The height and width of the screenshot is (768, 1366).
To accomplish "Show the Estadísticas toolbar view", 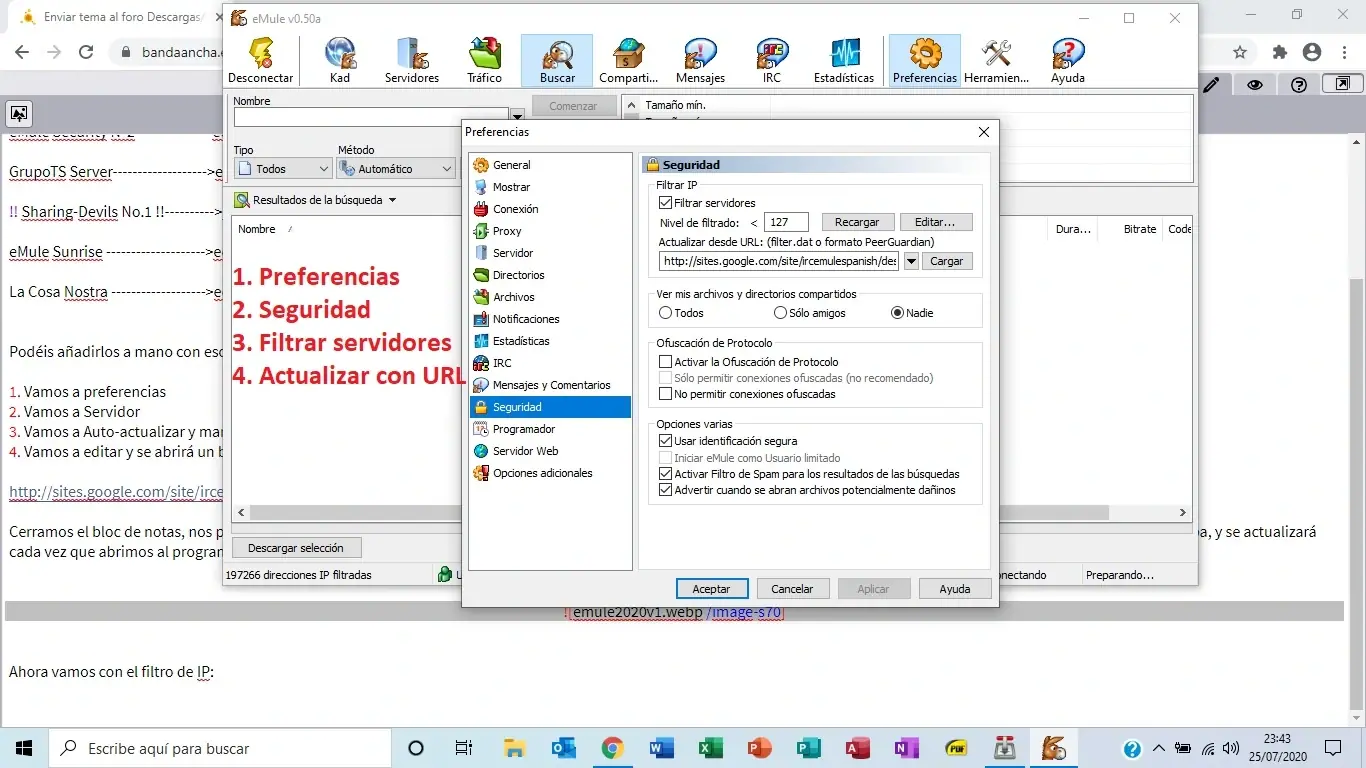I will click(x=844, y=60).
